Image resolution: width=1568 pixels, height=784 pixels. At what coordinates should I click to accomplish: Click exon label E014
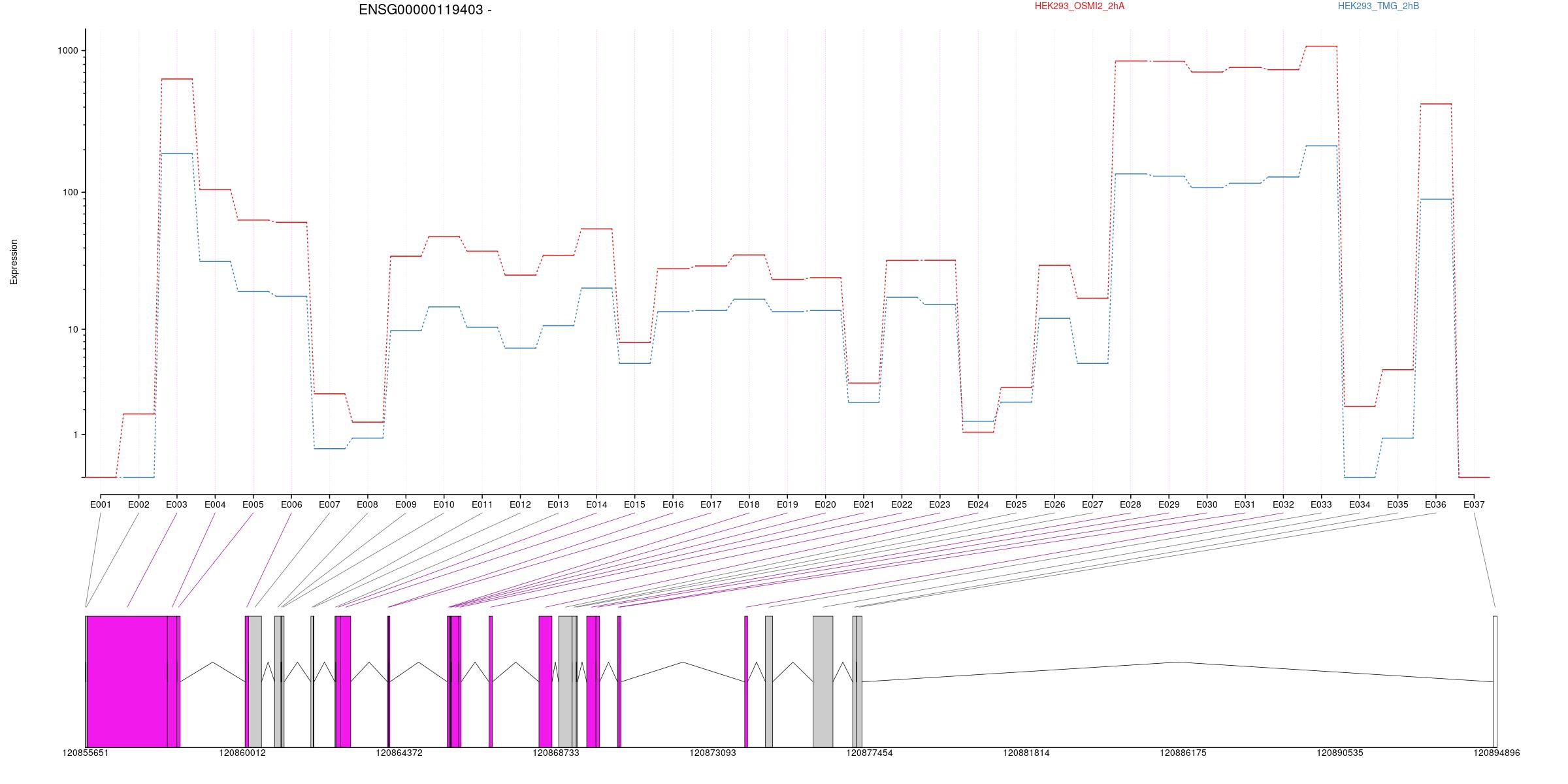pos(596,504)
